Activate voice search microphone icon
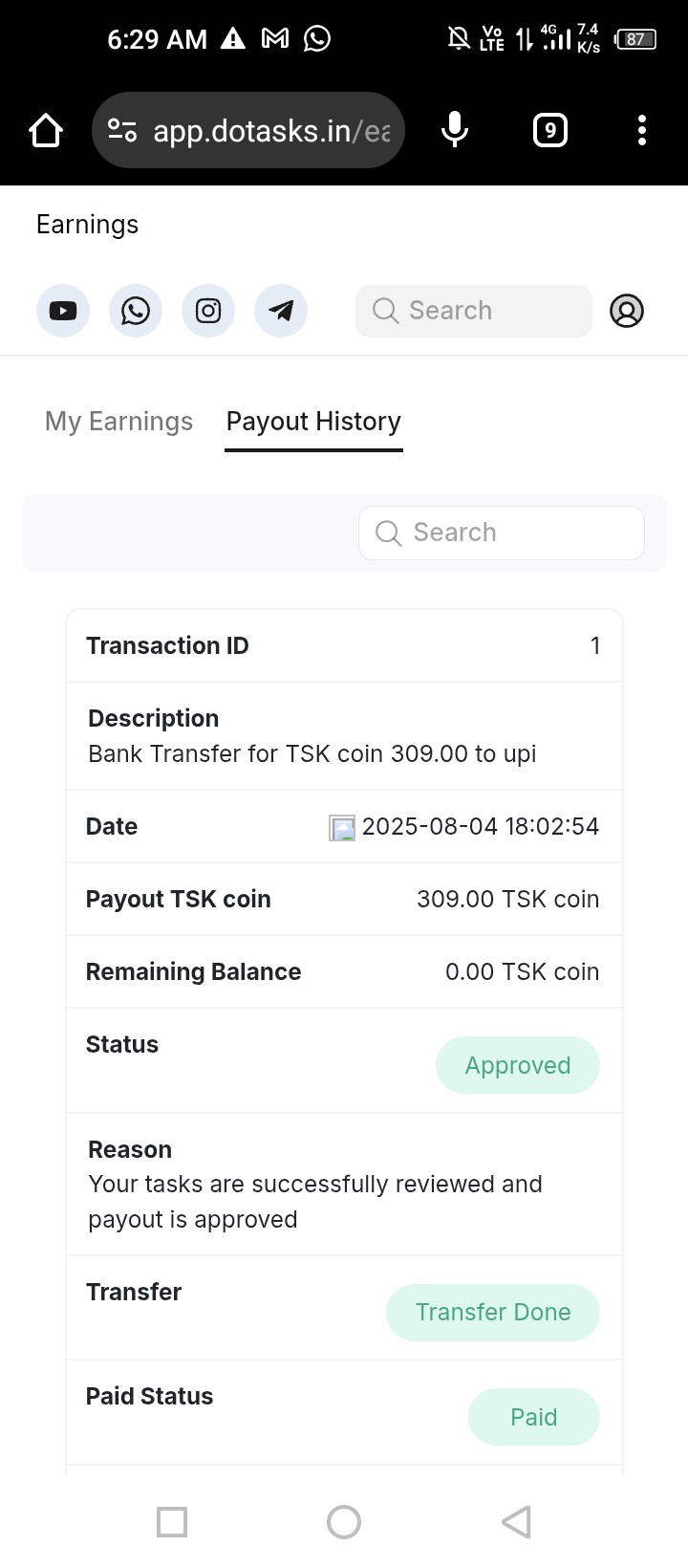 [x=455, y=130]
